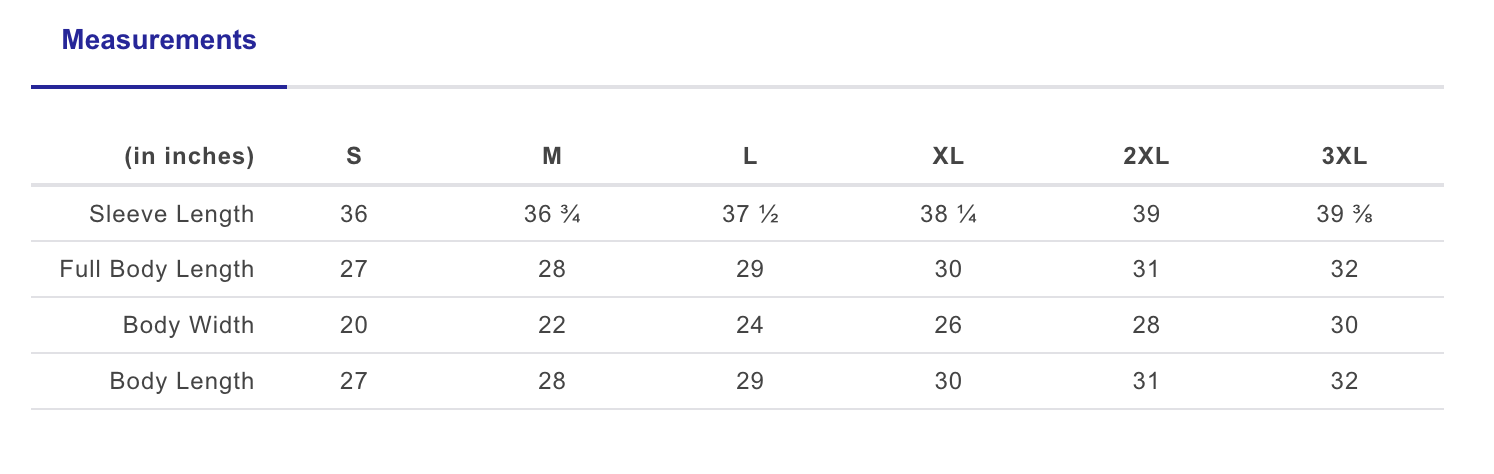Click sleeve length 37 ½ for size L
1494x474 pixels.
click(750, 214)
